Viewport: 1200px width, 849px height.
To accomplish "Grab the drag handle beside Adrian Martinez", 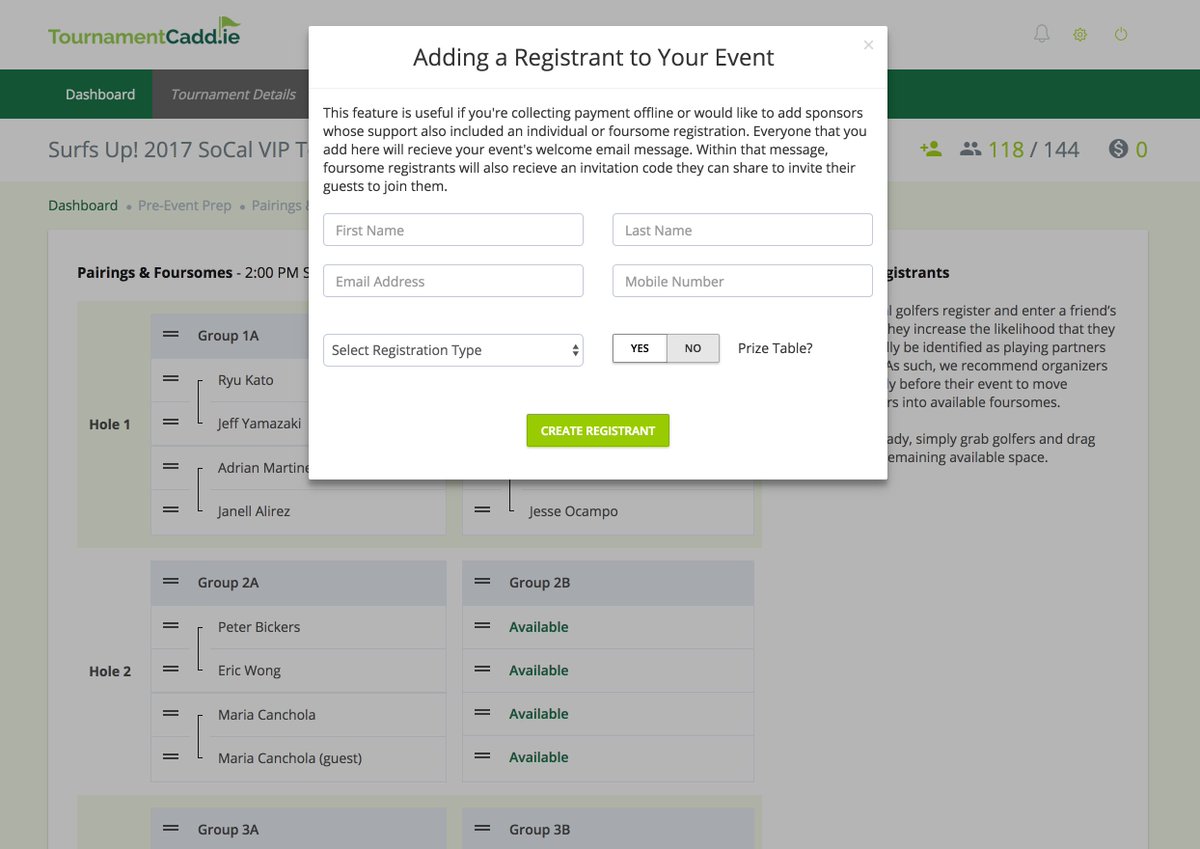I will [x=171, y=467].
